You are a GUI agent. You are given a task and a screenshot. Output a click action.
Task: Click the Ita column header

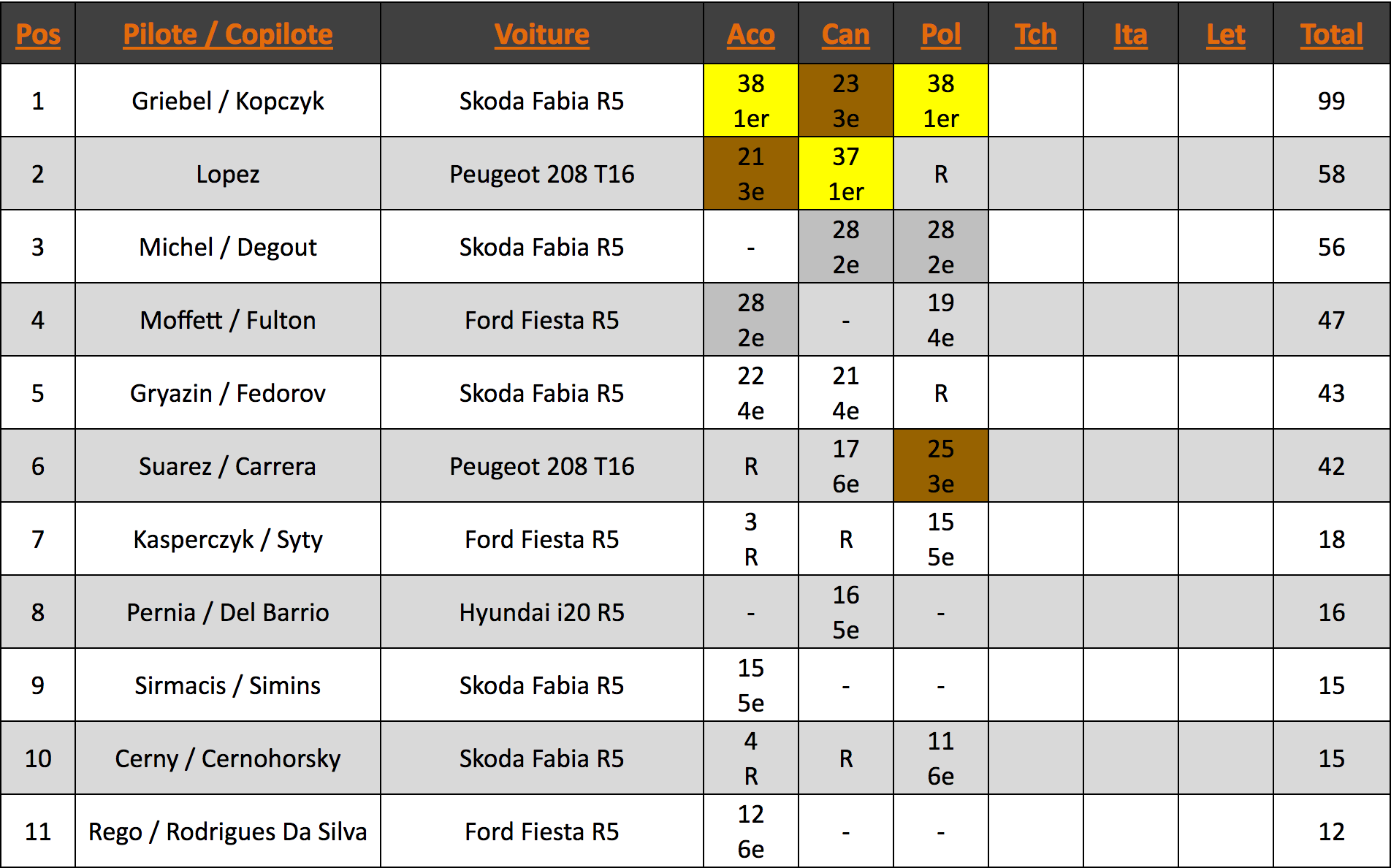pos(1131,34)
